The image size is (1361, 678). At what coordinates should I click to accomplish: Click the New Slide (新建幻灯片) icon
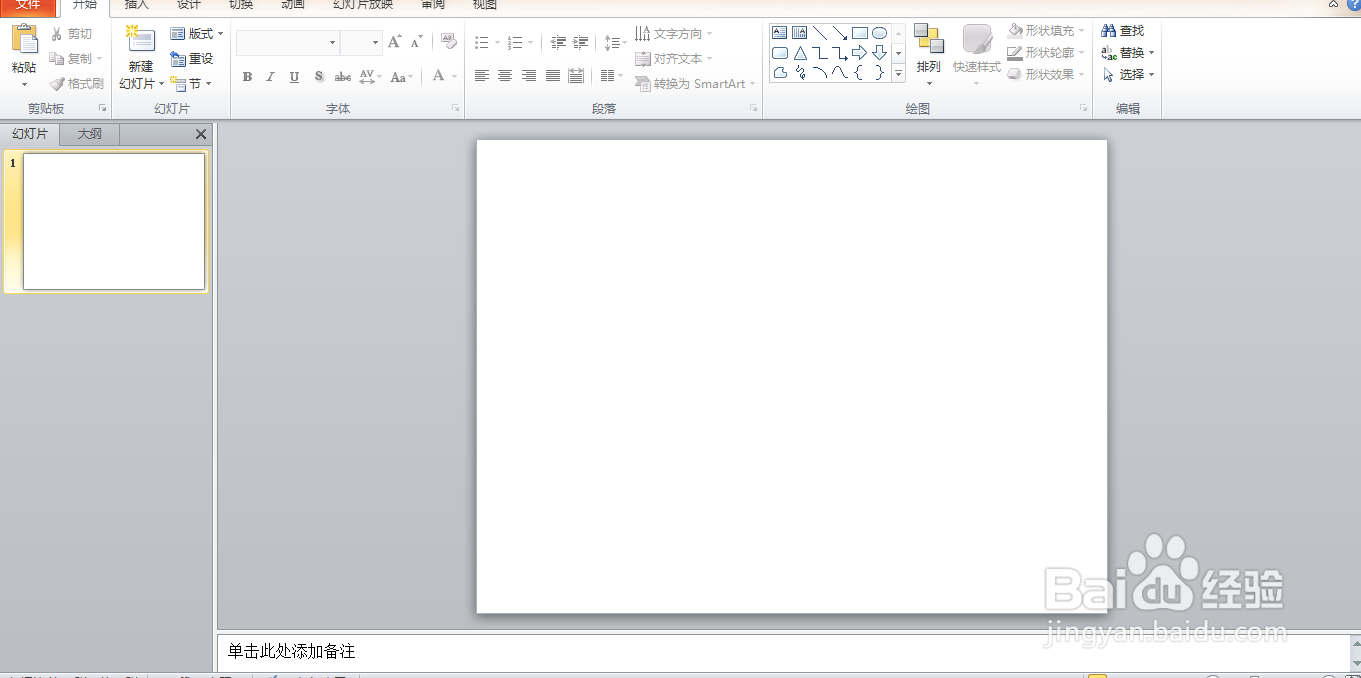[x=140, y=40]
